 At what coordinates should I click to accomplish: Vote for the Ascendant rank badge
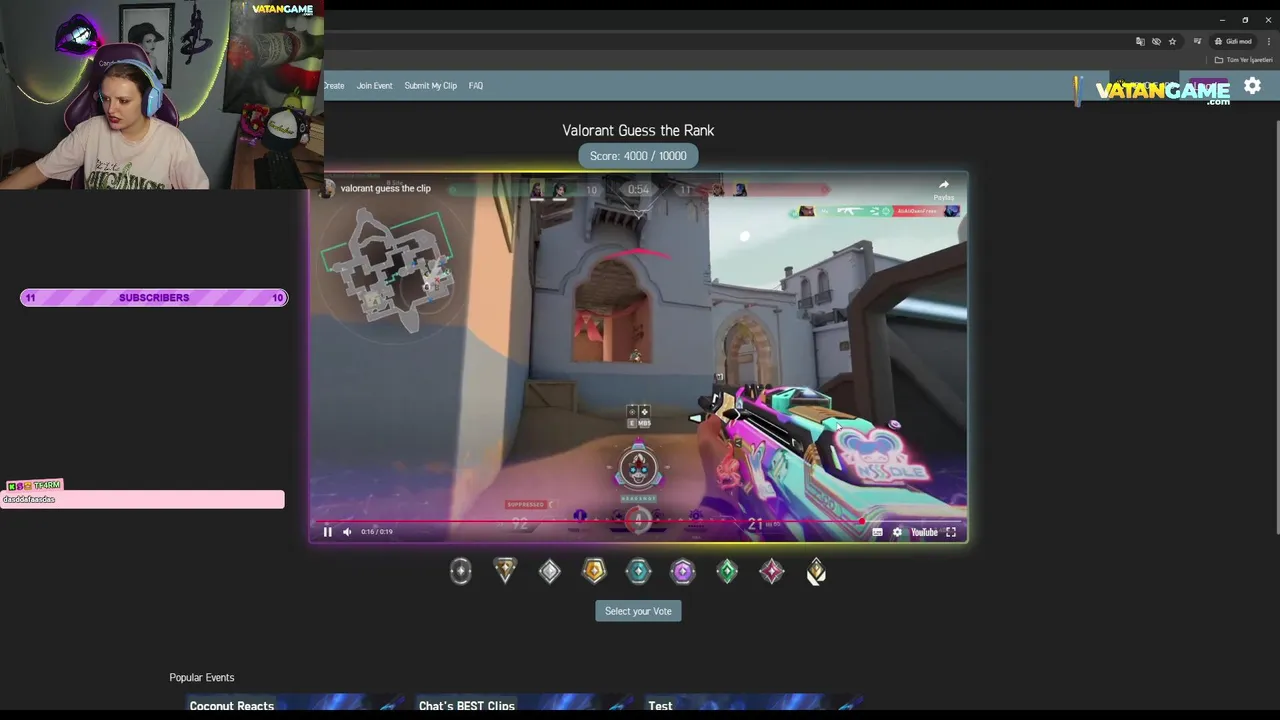(727, 571)
